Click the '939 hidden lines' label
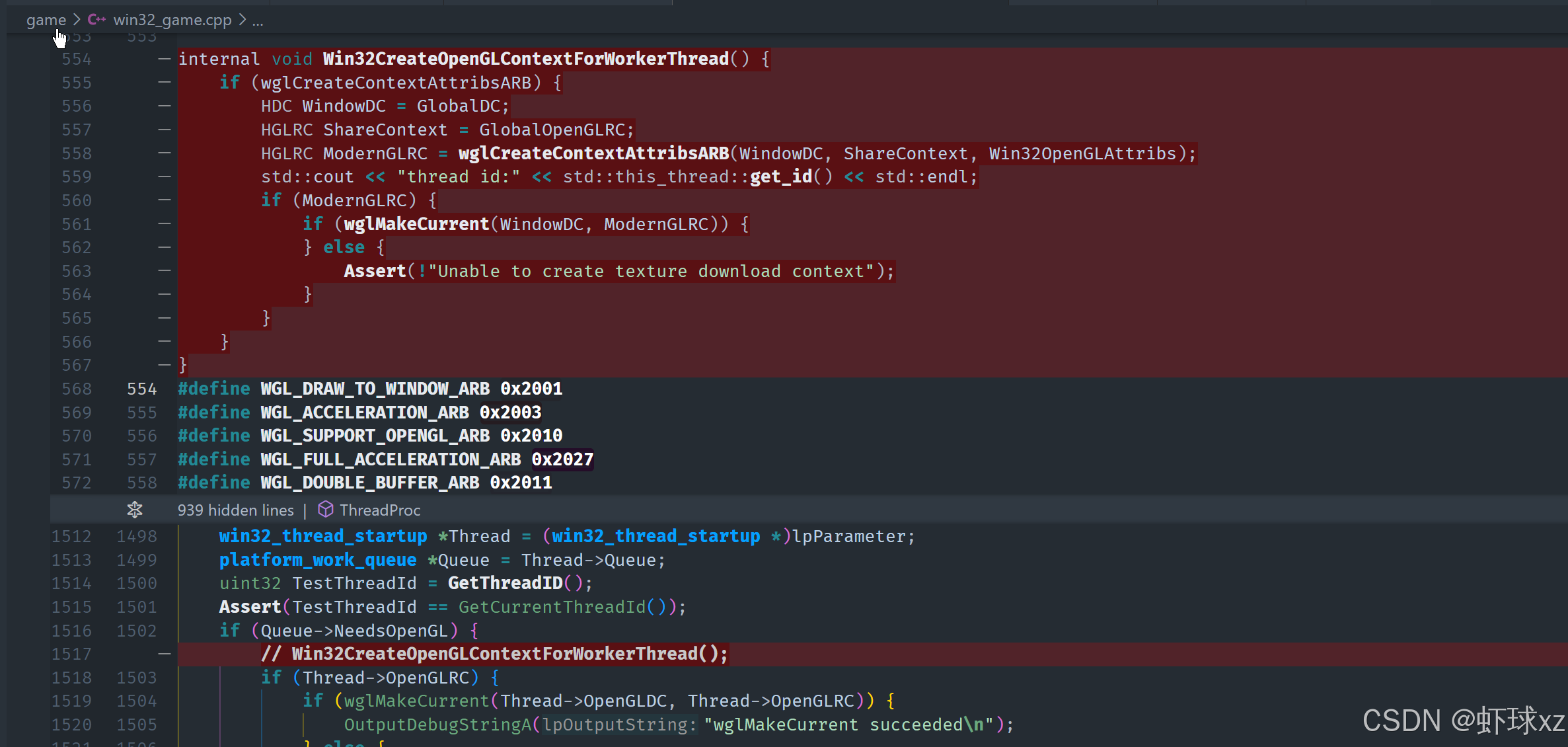The image size is (1568, 747). point(235,510)
